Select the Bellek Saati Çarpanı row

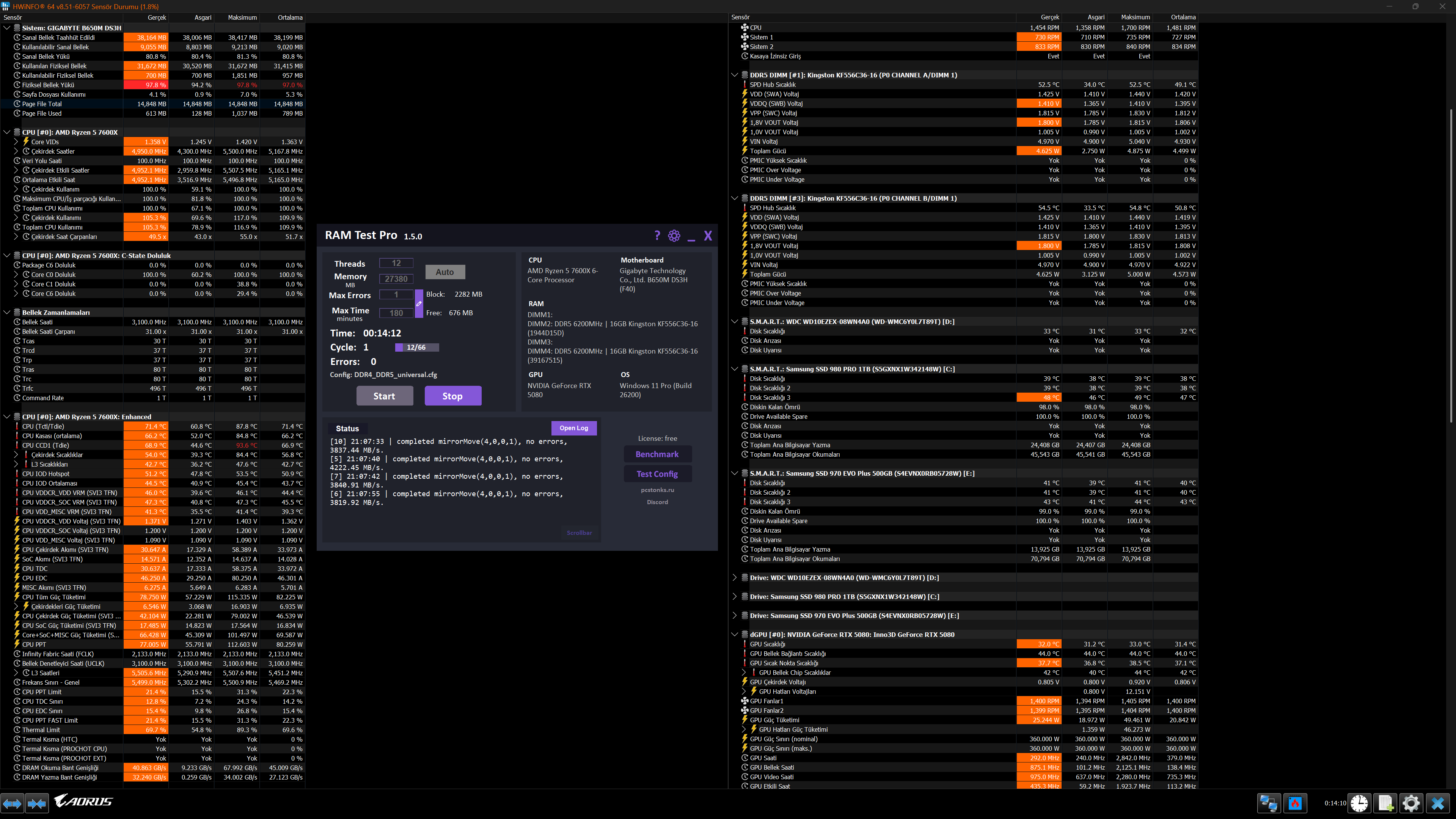[152, 331]
